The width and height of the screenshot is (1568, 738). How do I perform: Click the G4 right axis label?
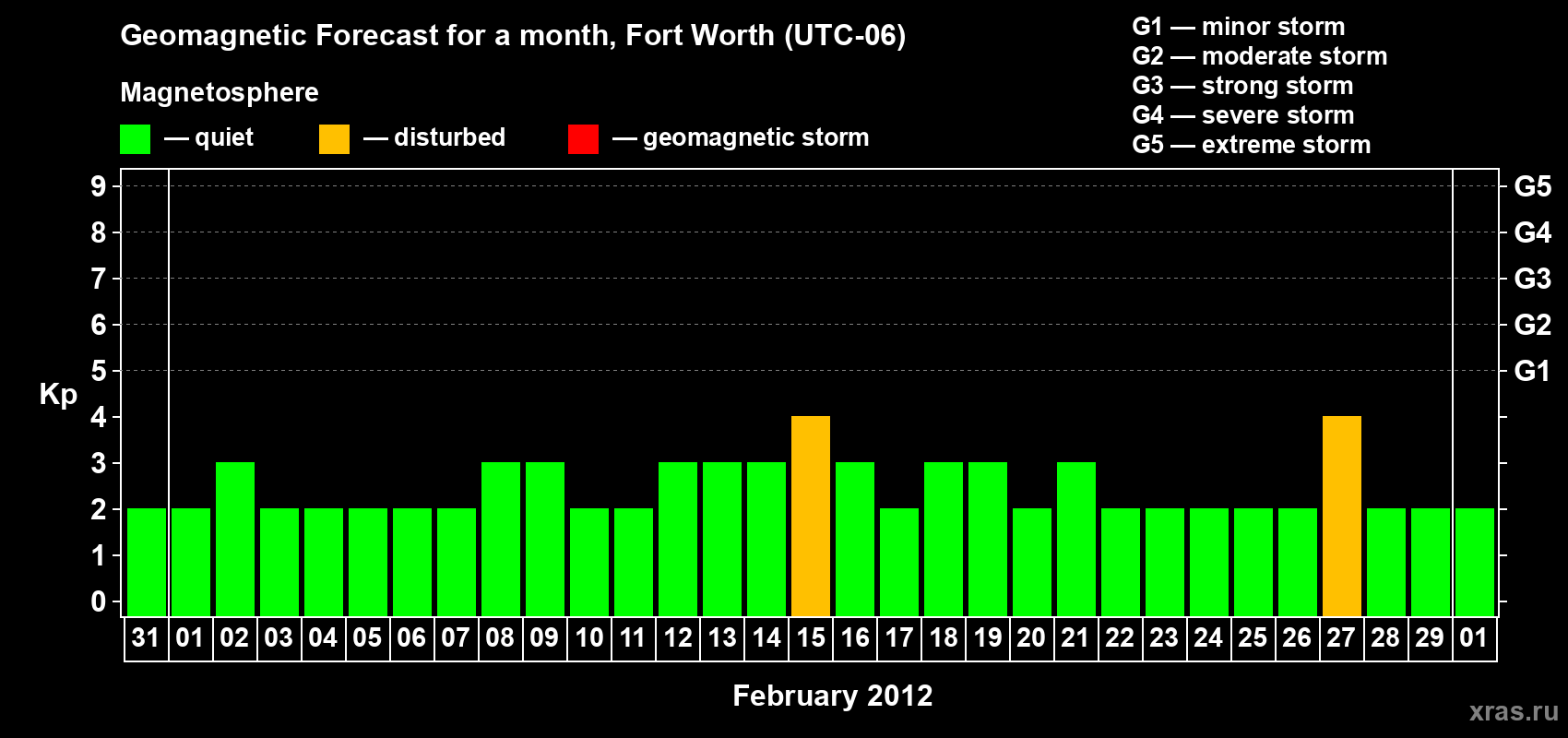[x=1533, y=232]
